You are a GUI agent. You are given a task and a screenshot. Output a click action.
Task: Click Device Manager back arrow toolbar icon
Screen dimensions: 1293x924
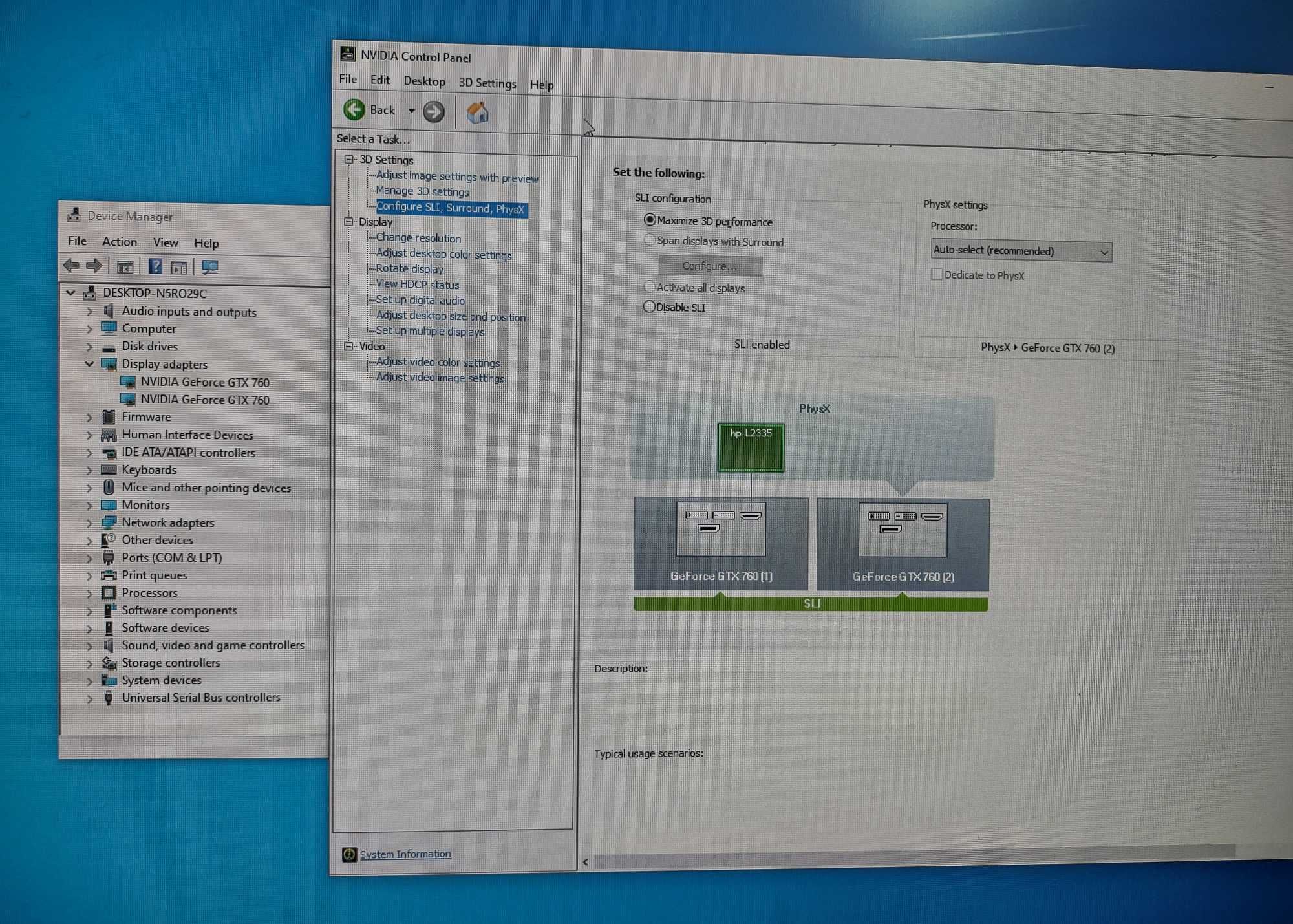coord(71,265)
